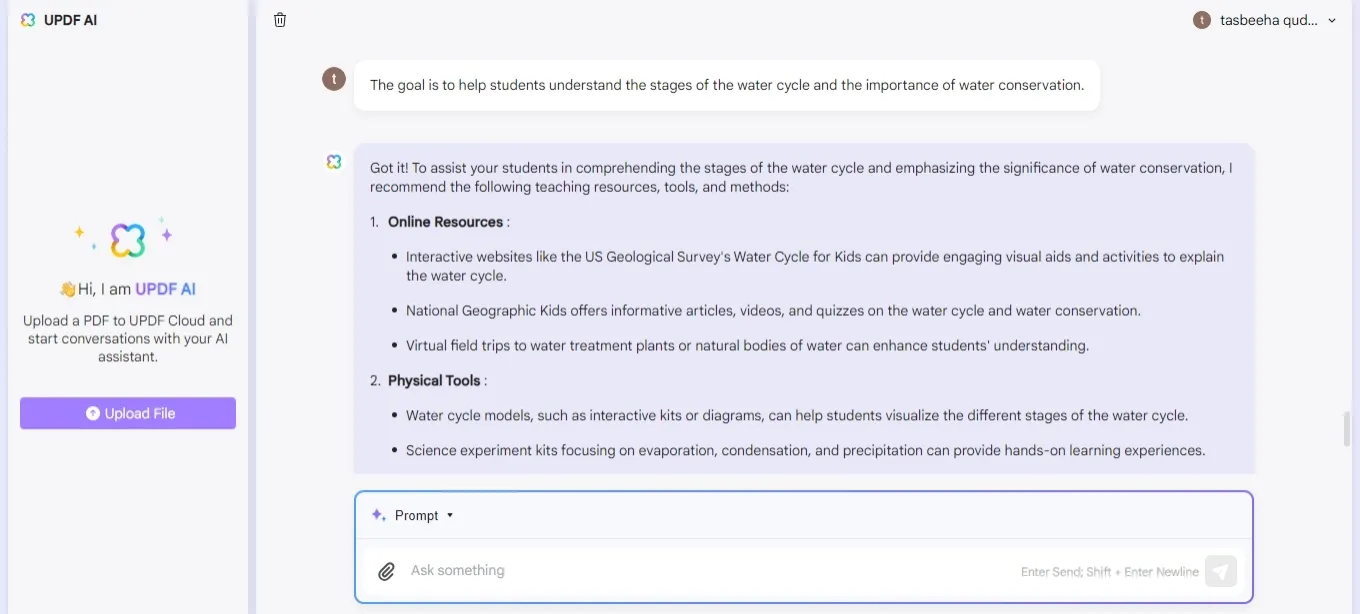1360x614 pixels.
Task: Click the UPDF AI avatar beside the response
Action: coord(334,161)
